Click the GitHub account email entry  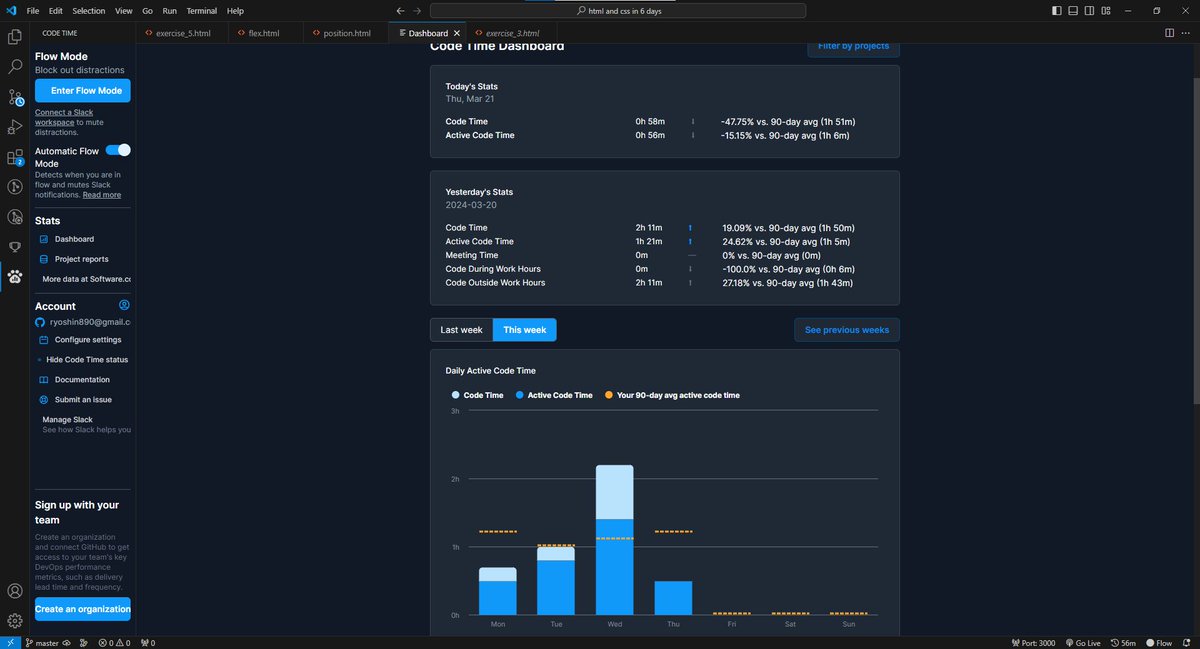83,323
